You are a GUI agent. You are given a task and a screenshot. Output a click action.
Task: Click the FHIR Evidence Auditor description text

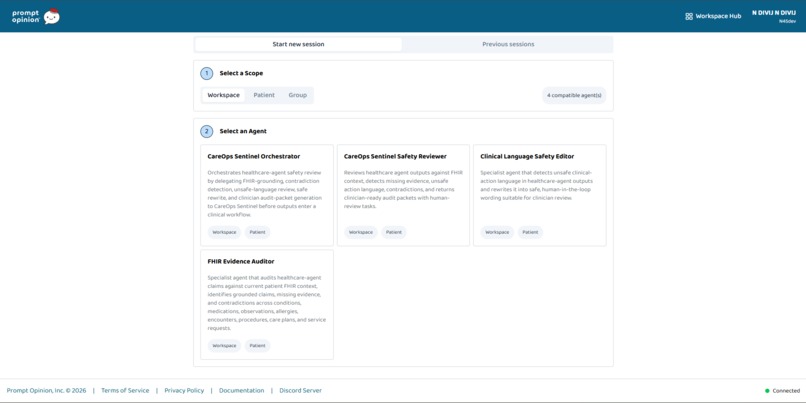point(266,303)
